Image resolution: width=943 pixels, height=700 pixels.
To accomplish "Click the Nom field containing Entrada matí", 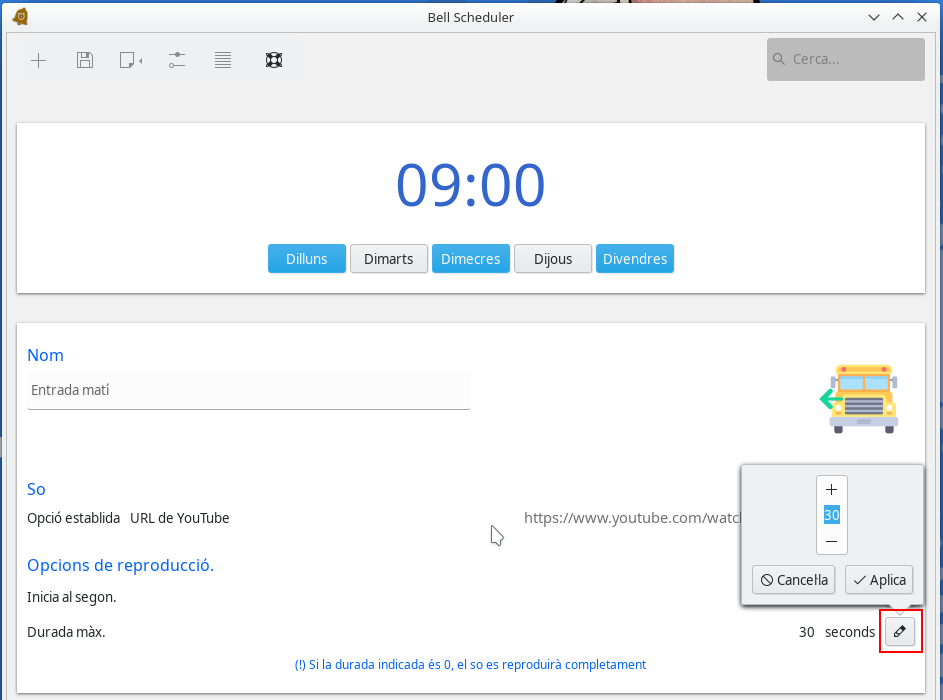I will coord(248,390).
